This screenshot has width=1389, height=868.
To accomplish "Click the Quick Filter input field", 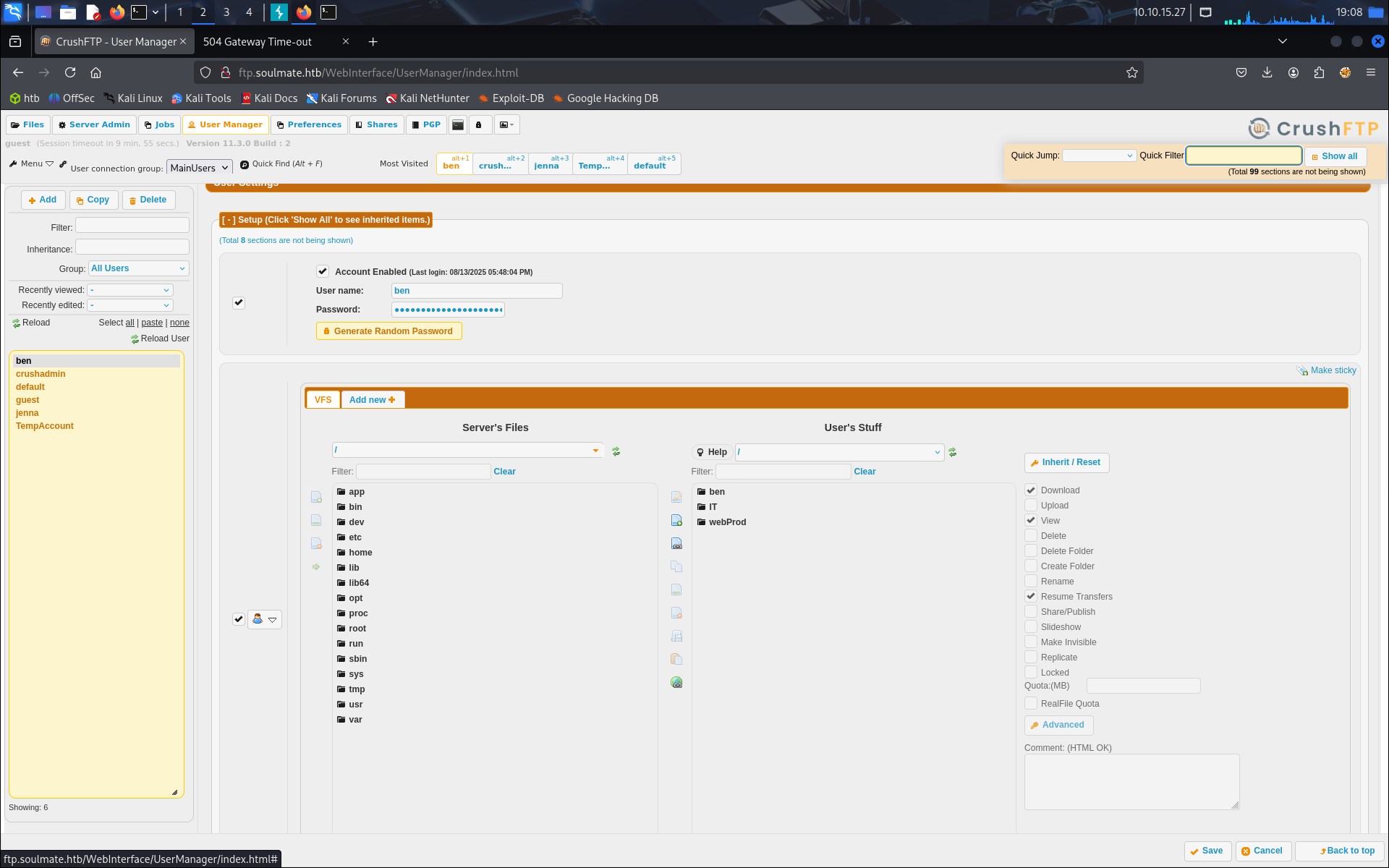I will click(x=1243, y=156).
